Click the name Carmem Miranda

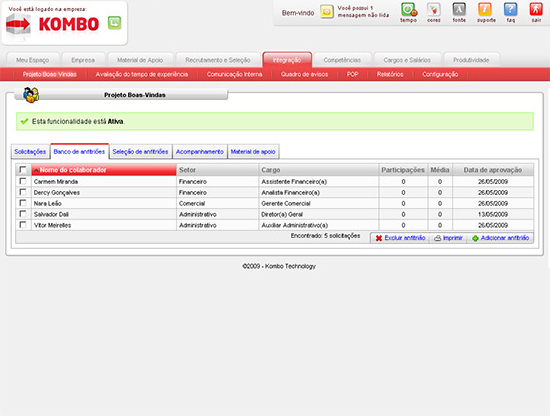click(x=56, y=182)
